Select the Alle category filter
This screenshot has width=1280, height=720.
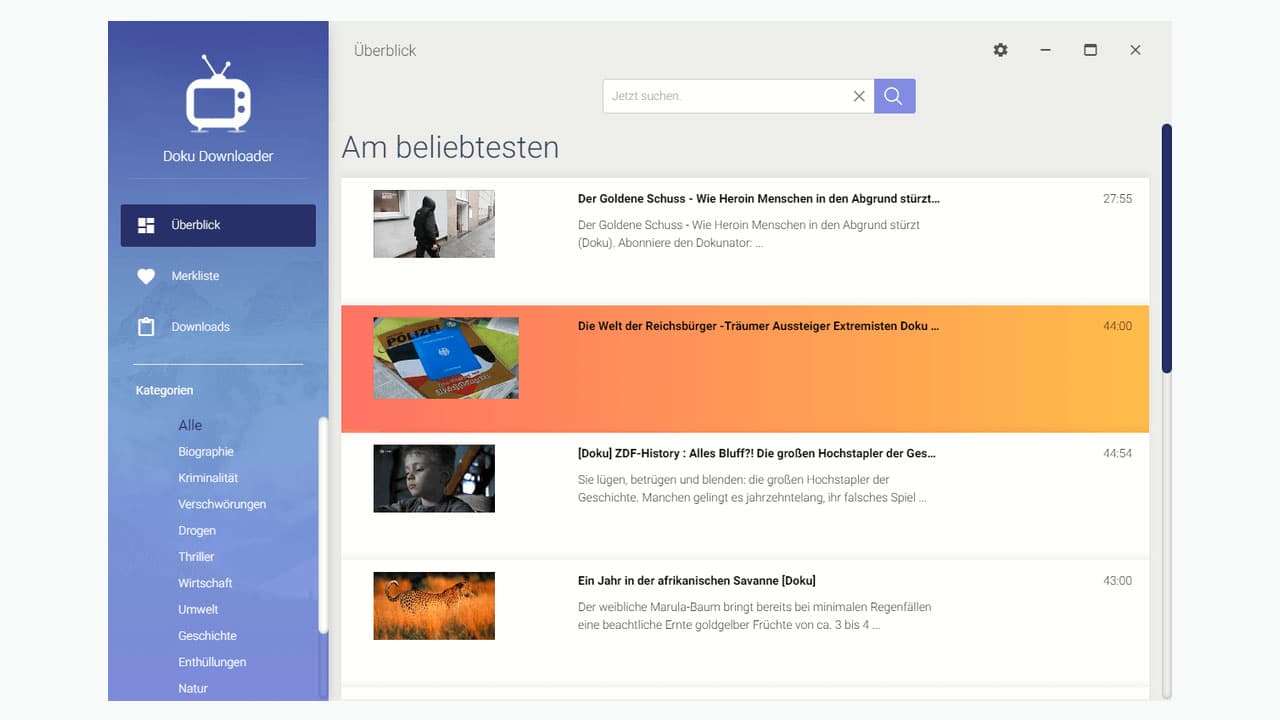[x=189, y=425]
